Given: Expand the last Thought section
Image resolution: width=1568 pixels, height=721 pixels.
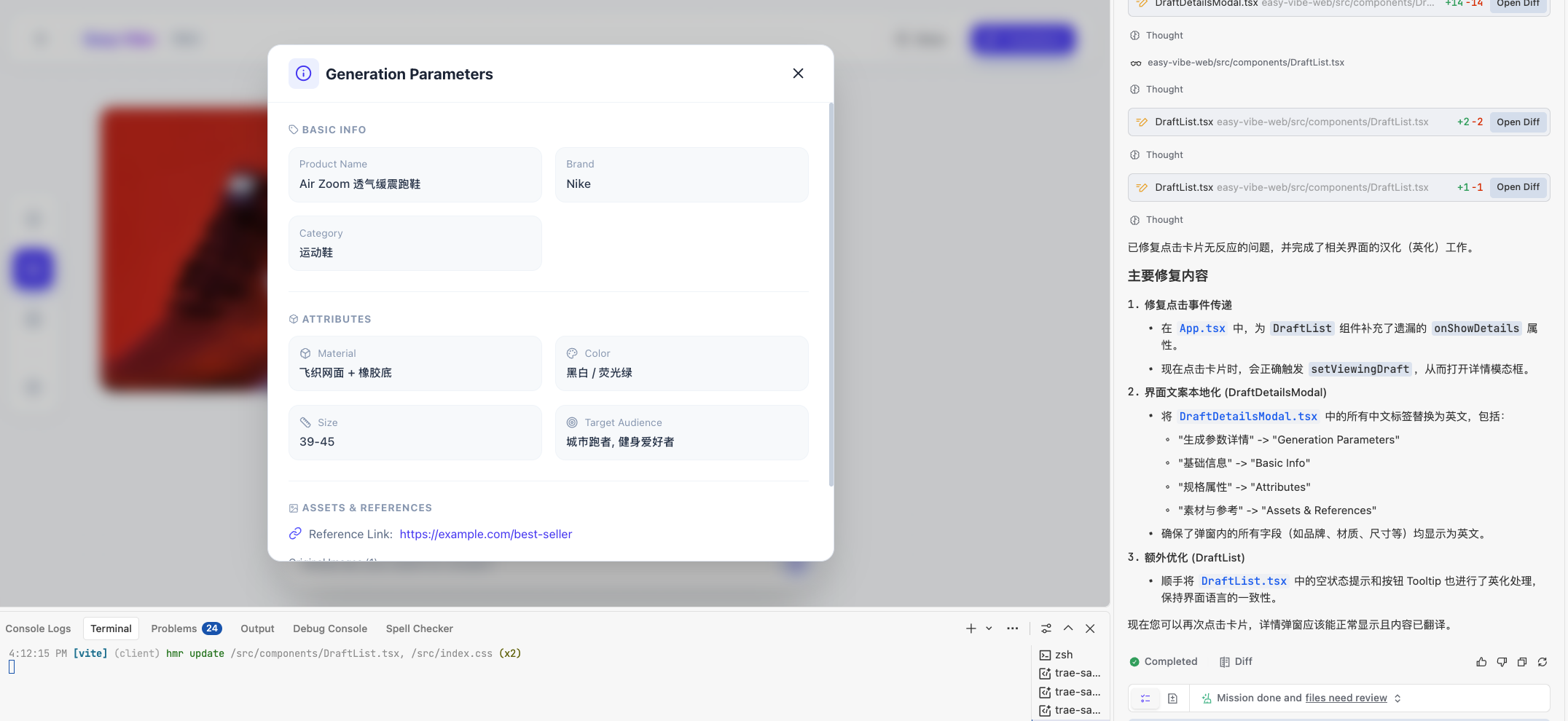Looking at the screenshot, I should (1164, 220).
